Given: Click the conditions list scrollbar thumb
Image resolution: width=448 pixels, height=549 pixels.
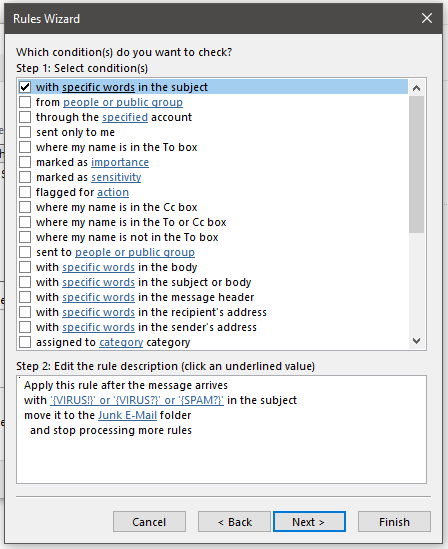Looking at the screenshot, I should point(416,164).
